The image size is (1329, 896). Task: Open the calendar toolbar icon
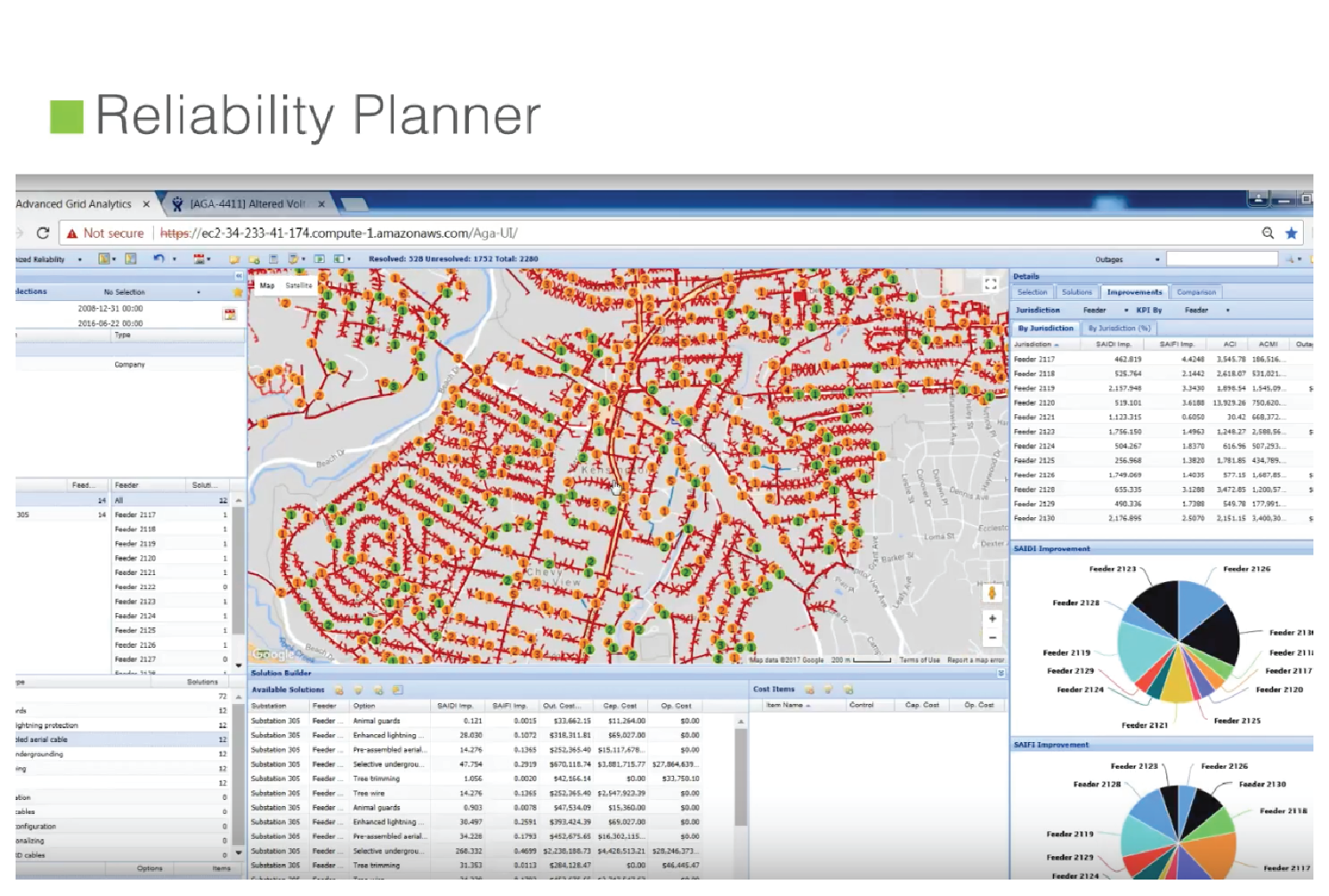coord(199,259)
